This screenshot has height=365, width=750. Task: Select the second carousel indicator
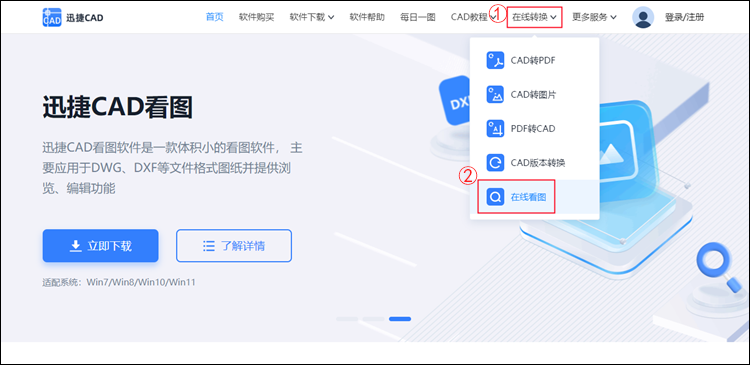[374, 319]
